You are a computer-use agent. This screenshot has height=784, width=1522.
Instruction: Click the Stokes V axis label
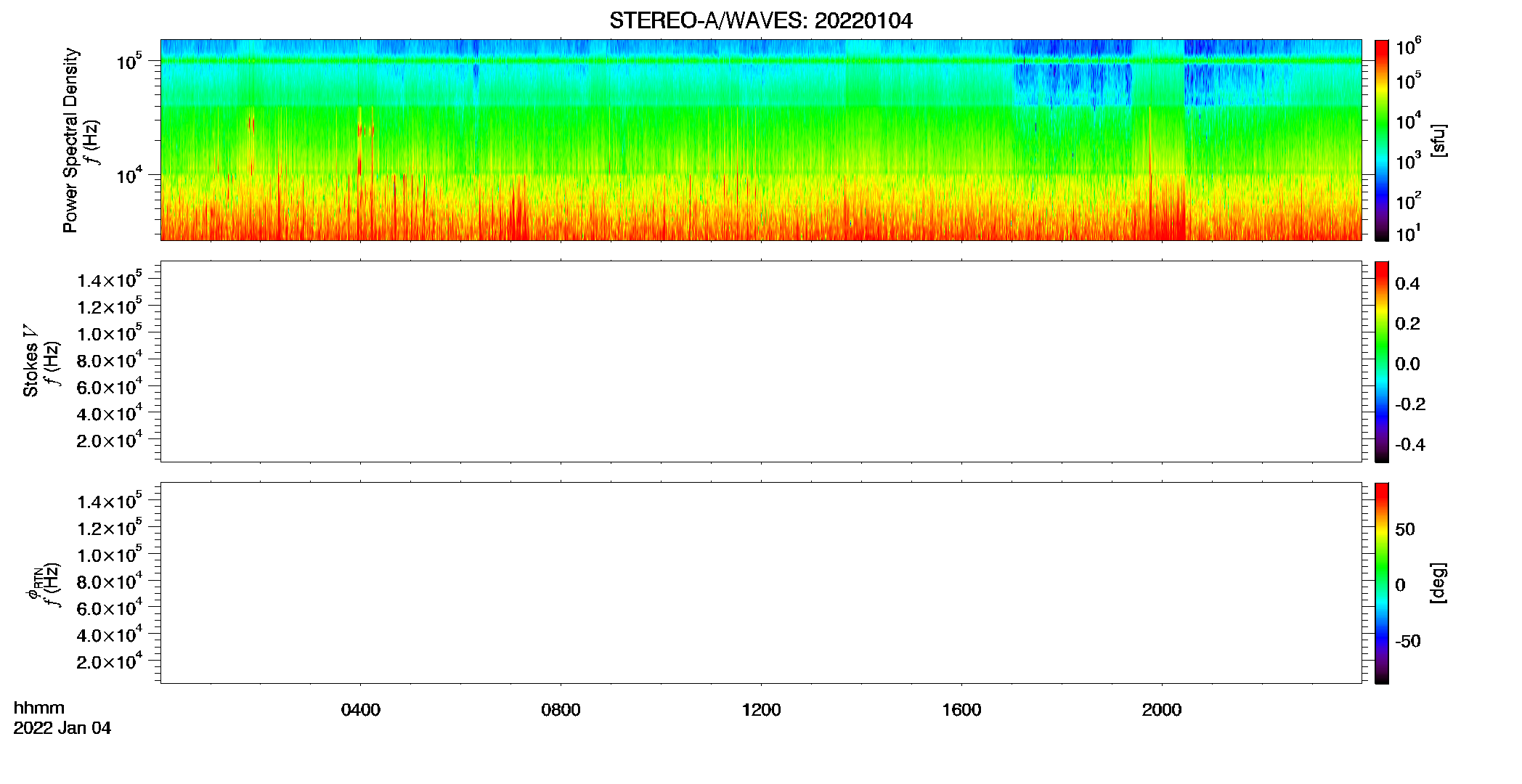pyautogui.click(x=30, y=362)
